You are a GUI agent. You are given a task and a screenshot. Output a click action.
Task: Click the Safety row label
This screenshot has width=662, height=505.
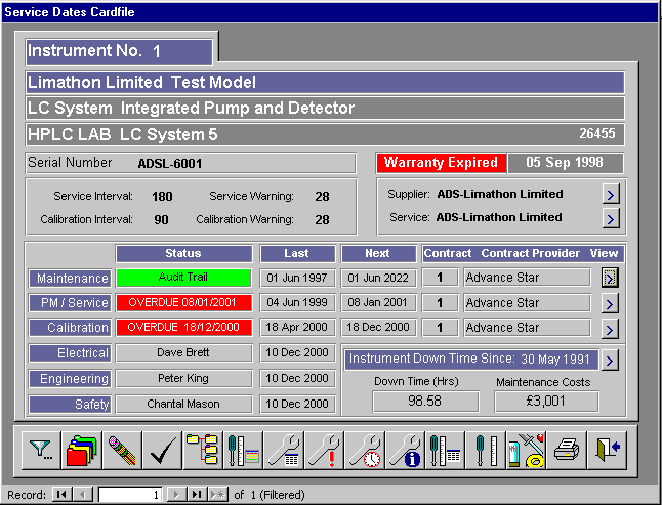71,404
